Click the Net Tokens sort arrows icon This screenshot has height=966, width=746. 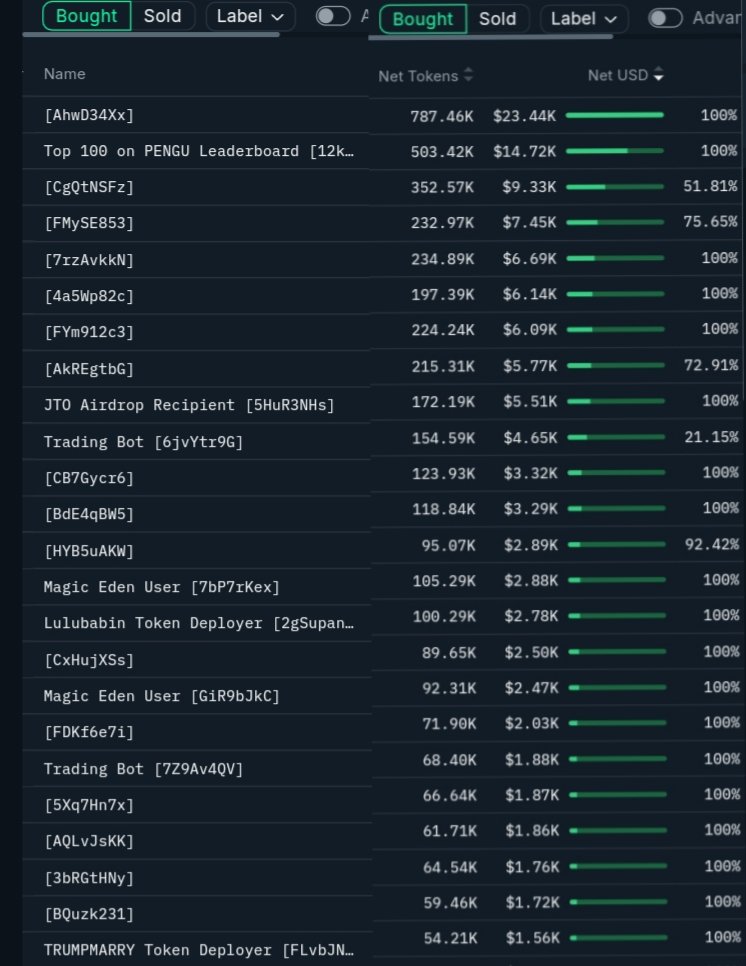pos(469,76)
